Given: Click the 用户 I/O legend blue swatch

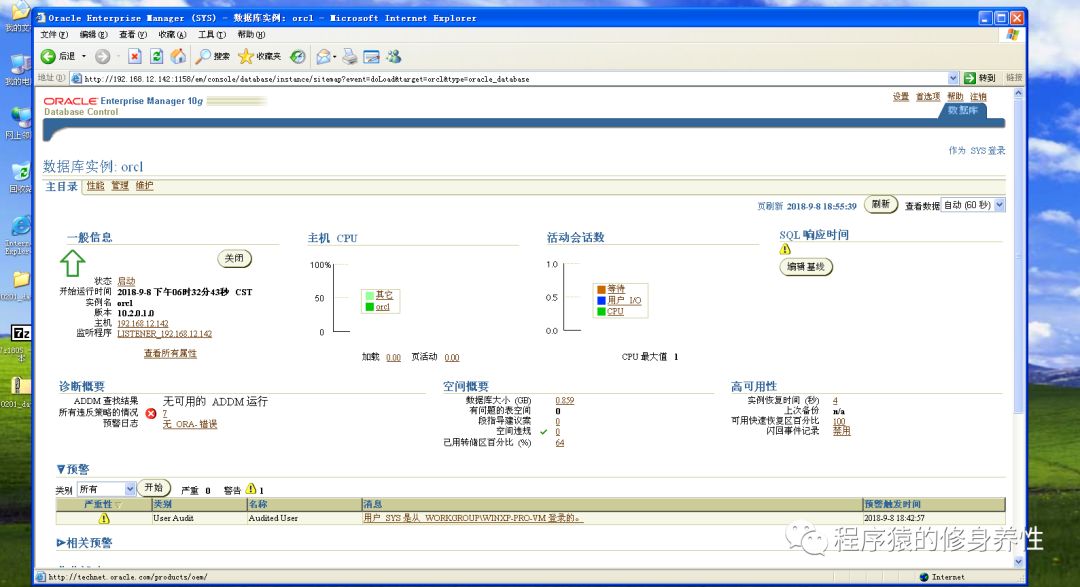Looking at the screenshot, I should click(x=601, y=300).
